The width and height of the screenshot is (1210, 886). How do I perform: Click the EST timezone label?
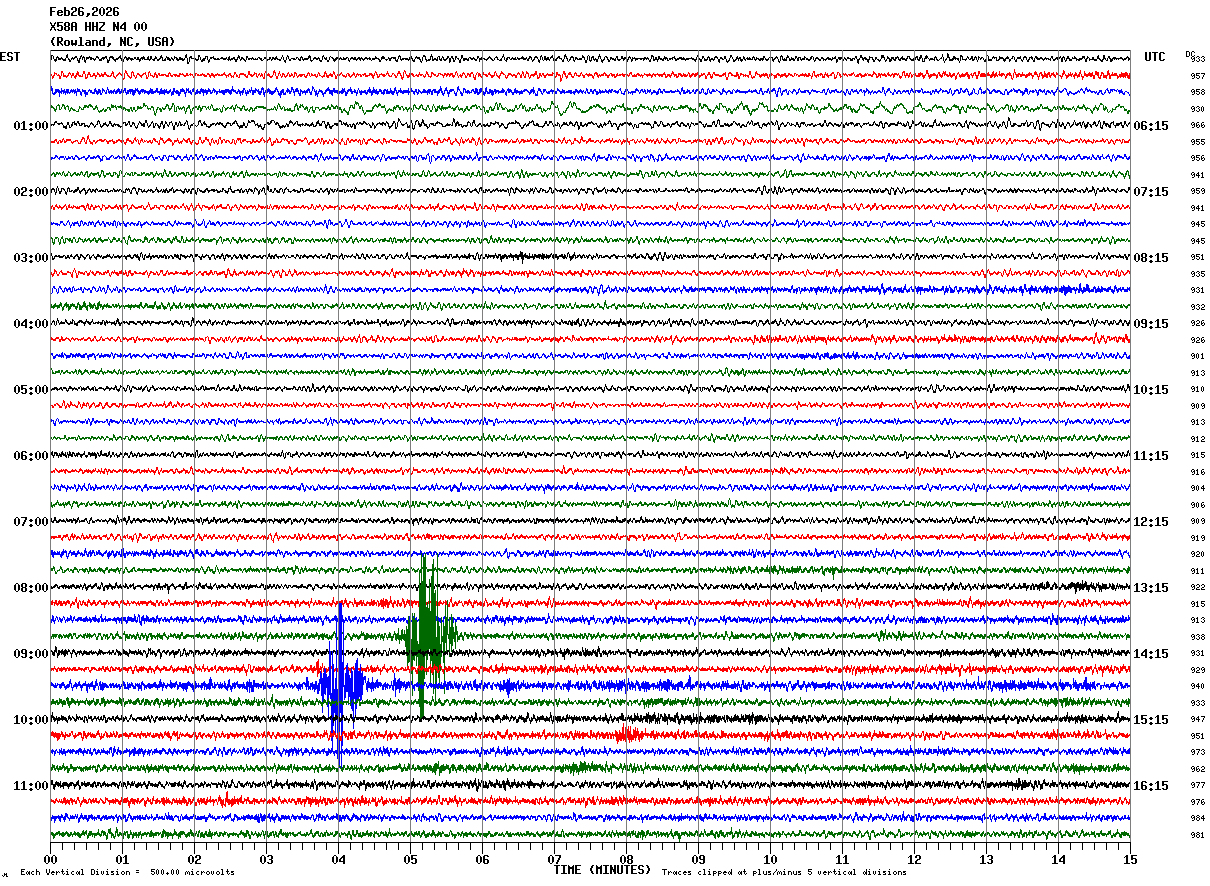click(x=10, y=57)
